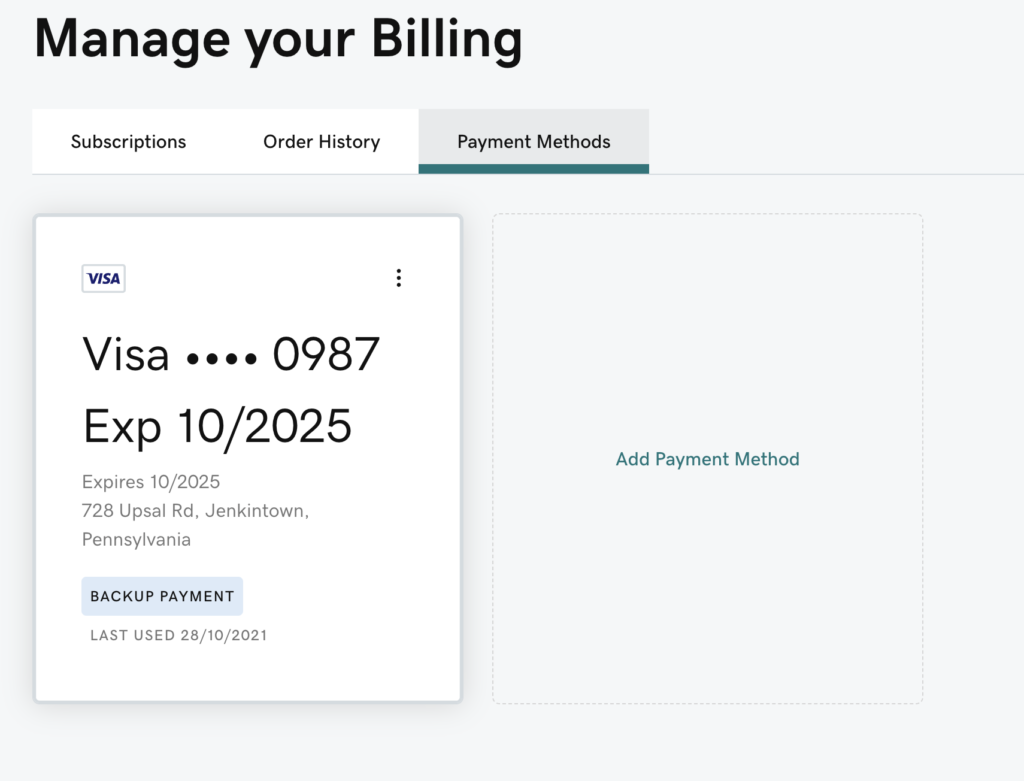Click the Manage your Billing heading

click(x=278, y=40)
